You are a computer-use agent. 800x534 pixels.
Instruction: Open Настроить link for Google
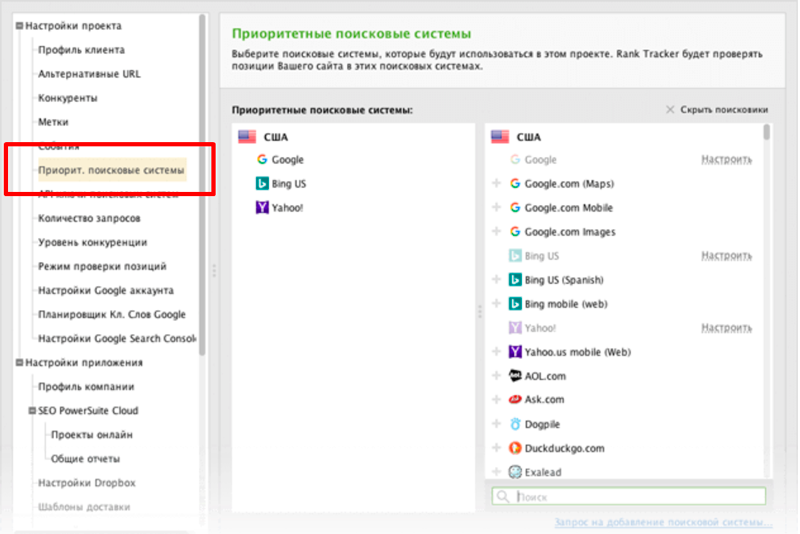coord(727,160)
